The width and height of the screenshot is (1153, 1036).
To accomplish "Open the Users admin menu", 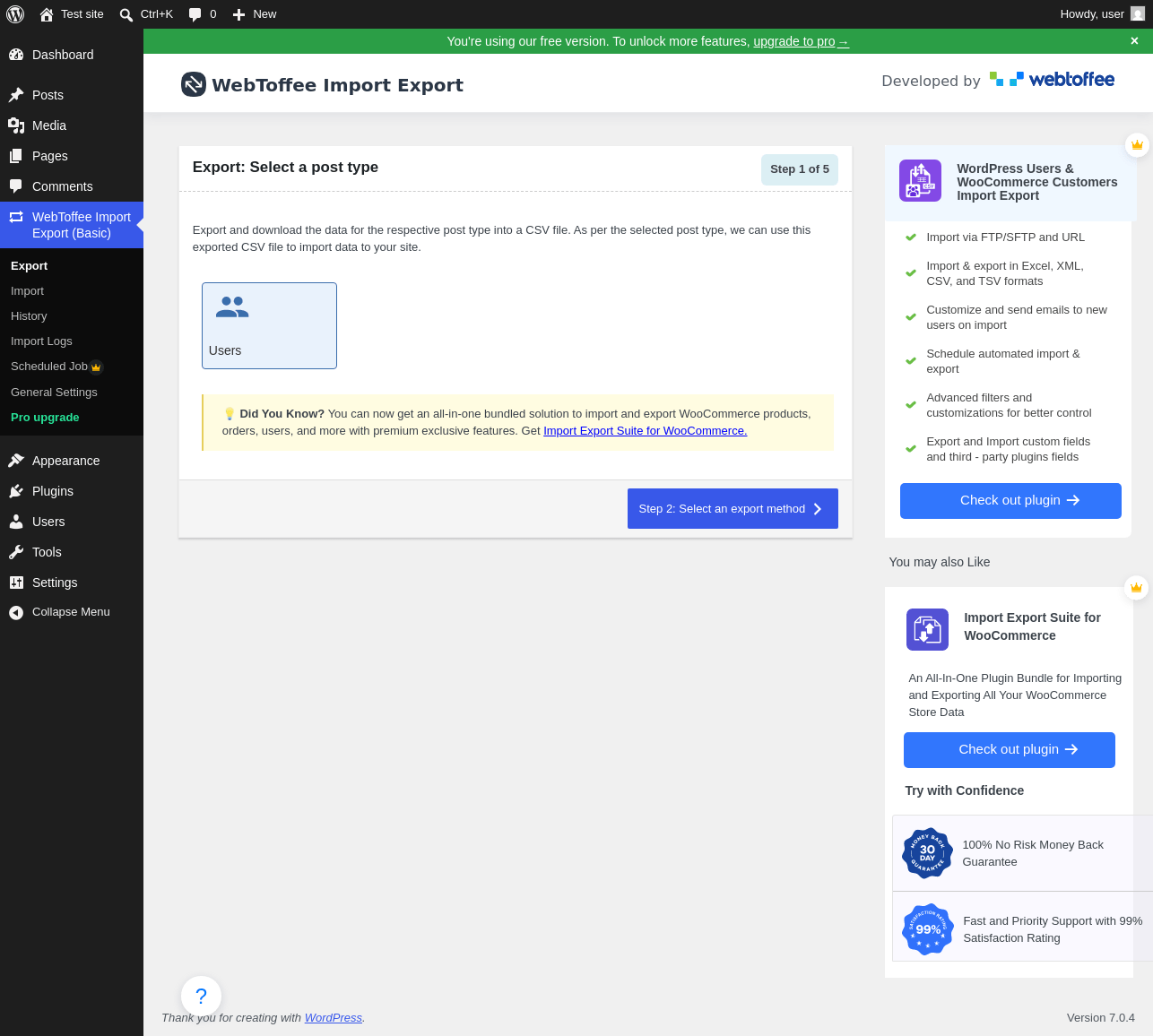I will (72, 522).
